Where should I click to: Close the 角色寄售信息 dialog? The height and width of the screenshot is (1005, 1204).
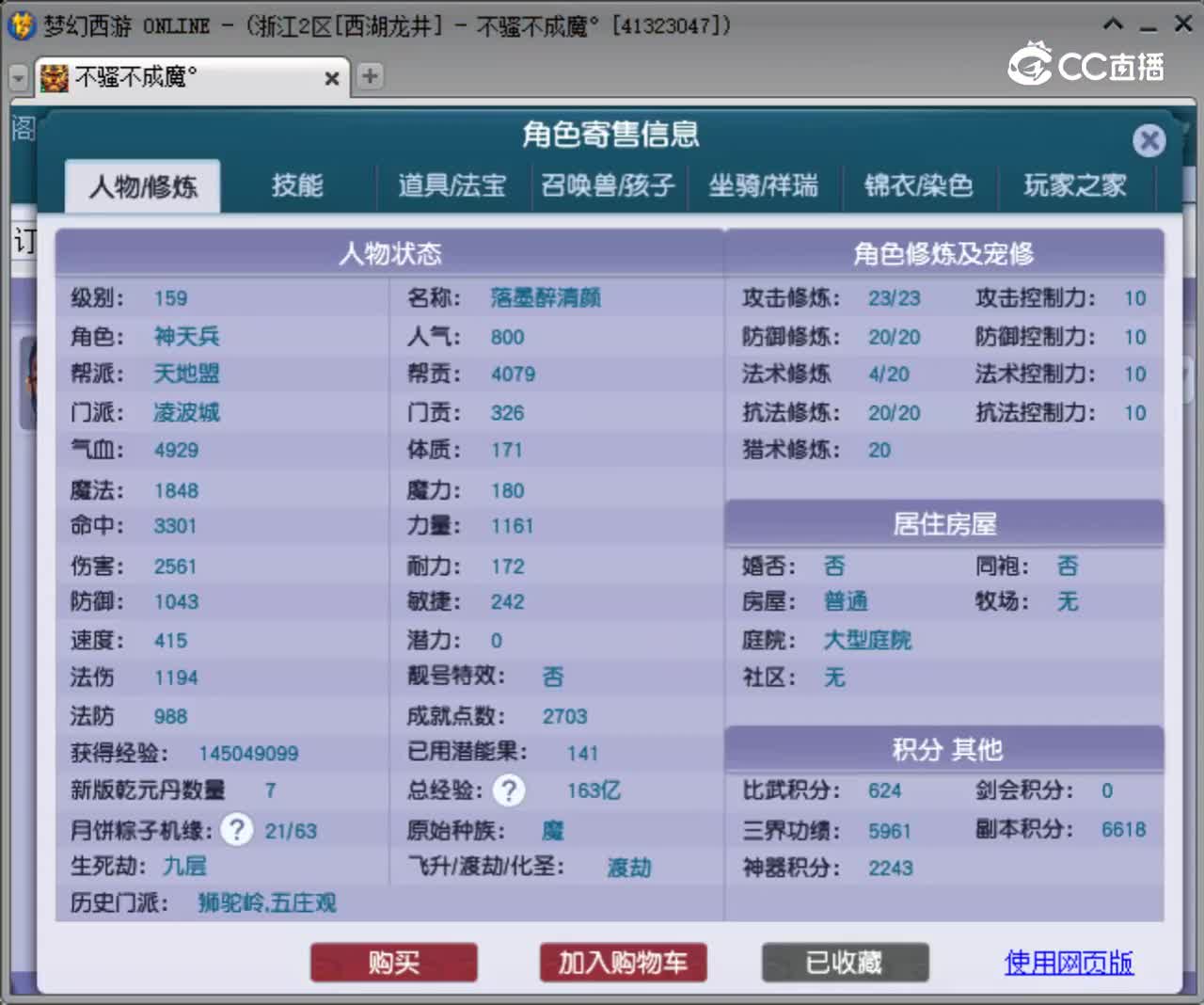coord(1149,141)
